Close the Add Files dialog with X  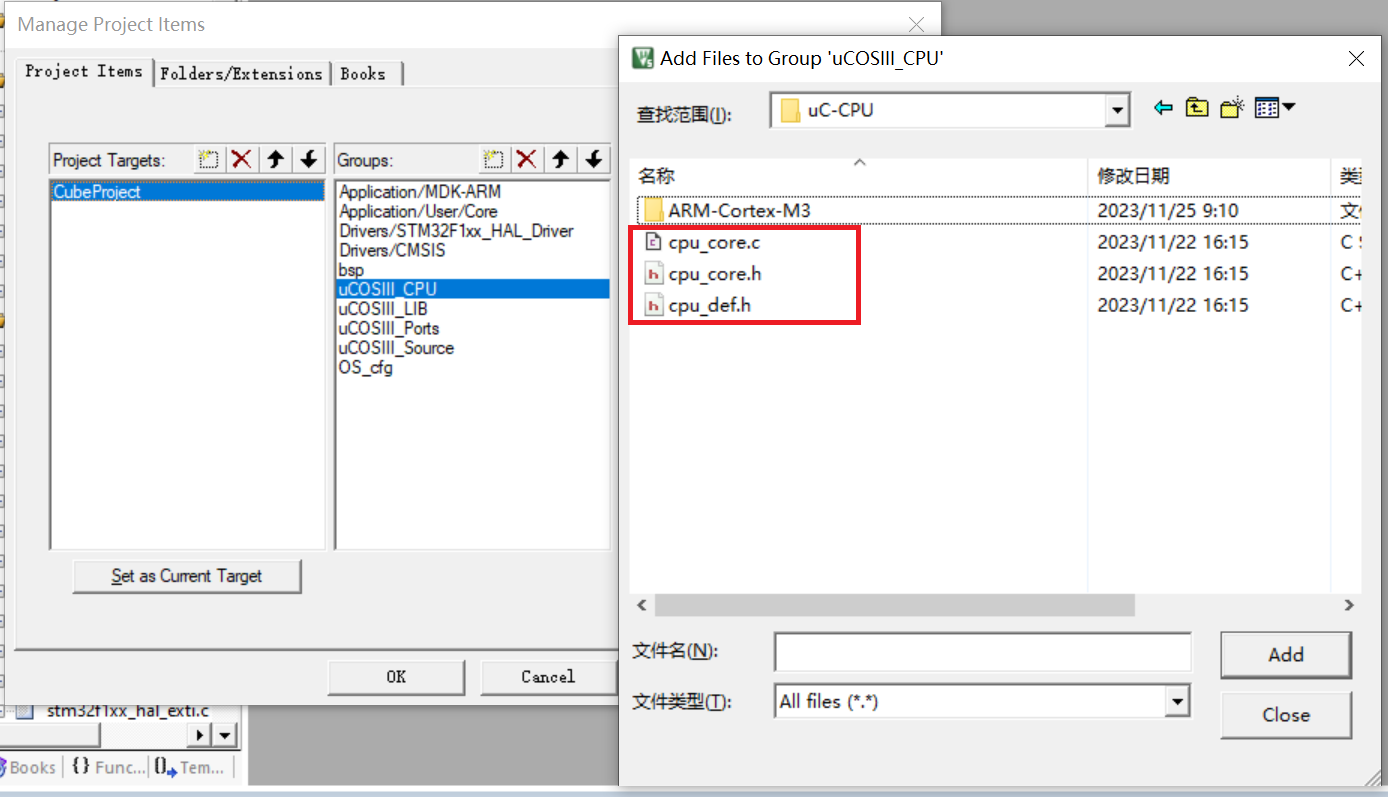1356,59
